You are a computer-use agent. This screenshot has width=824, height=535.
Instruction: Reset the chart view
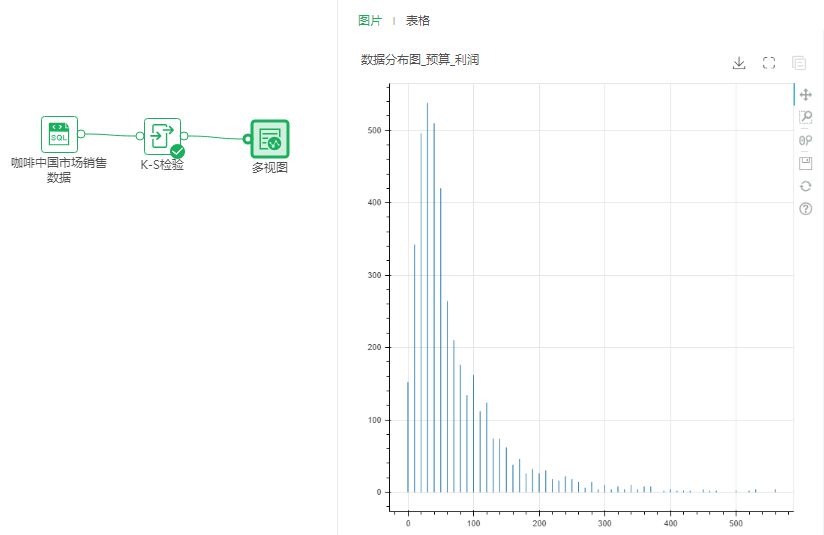point(806,186)
